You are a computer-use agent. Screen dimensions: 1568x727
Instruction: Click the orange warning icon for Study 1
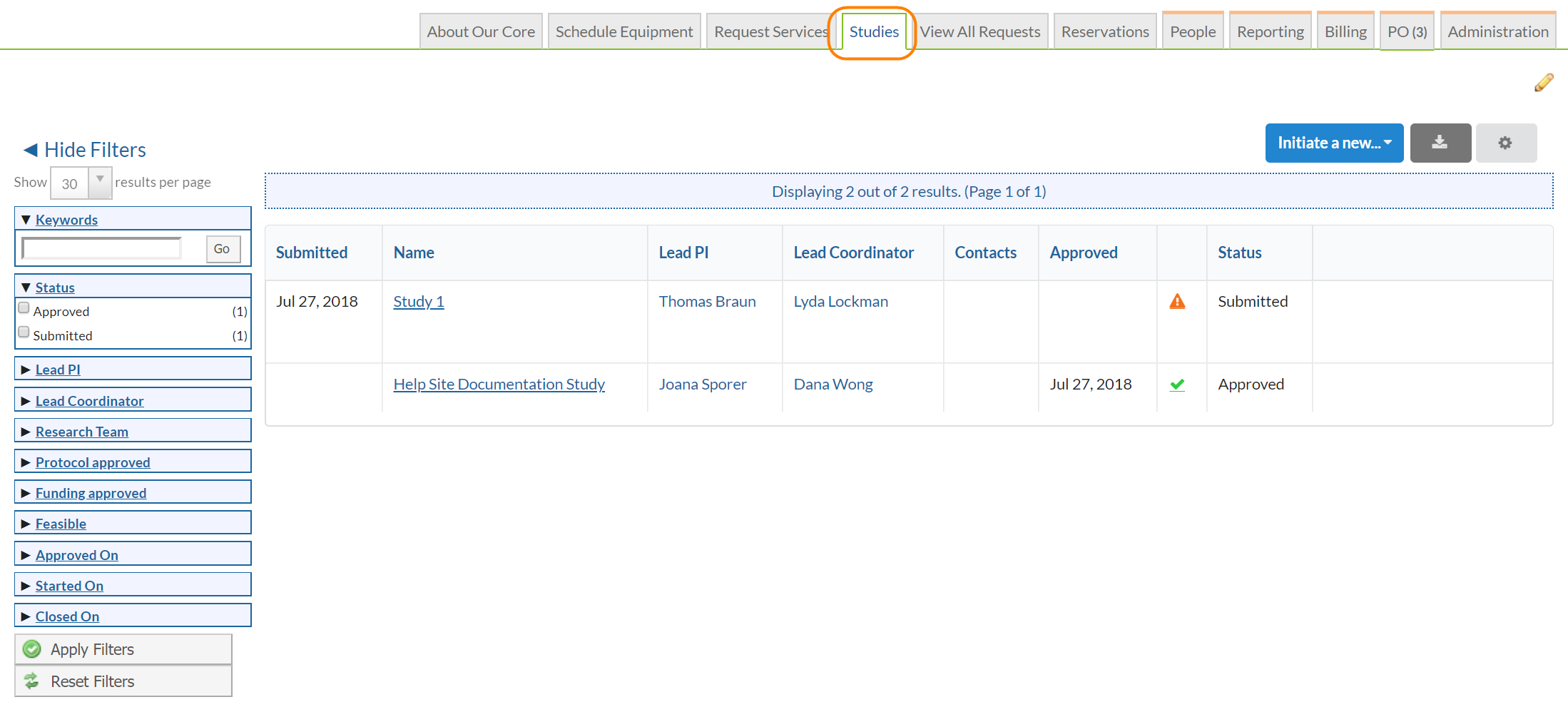(1177, 302)
